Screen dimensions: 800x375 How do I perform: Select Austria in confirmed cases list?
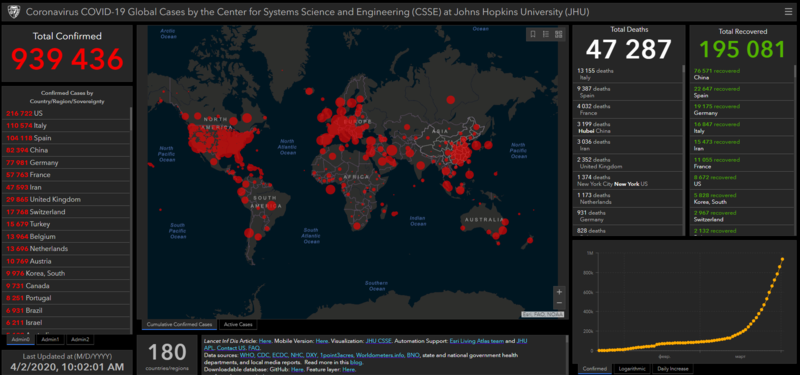[66, 261]
